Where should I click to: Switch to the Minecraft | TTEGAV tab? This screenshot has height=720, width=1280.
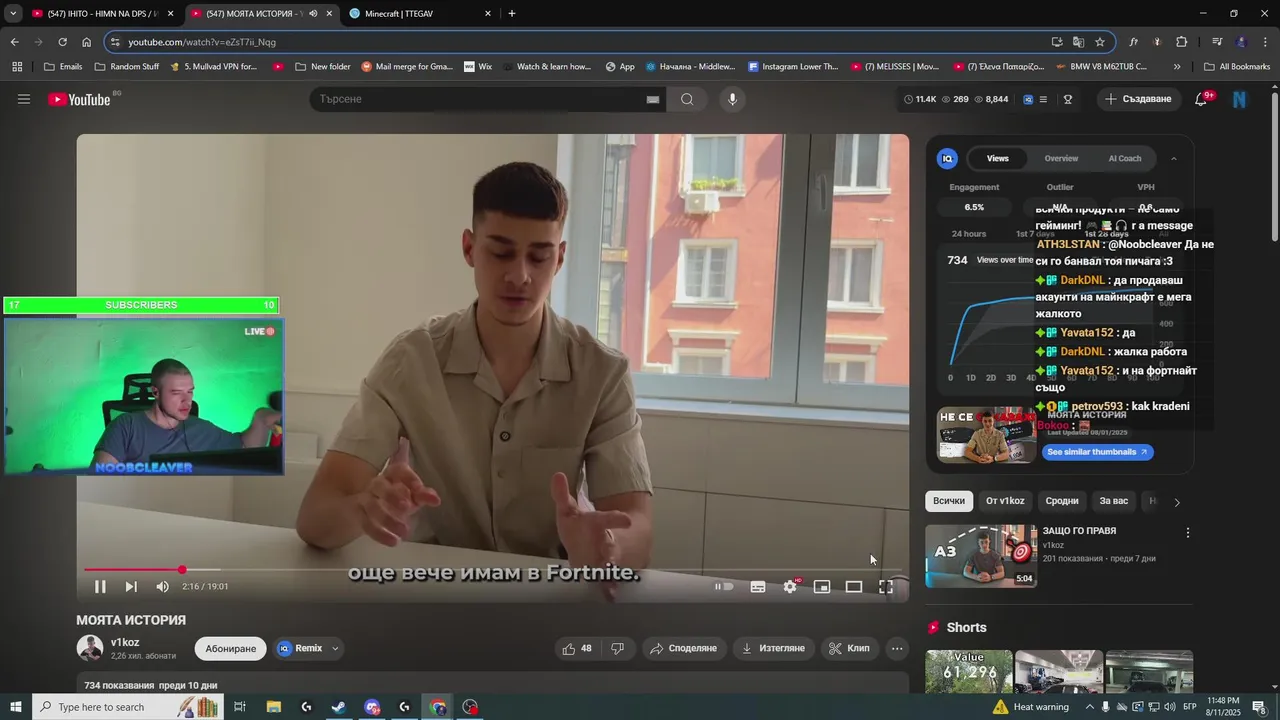coord(420,14)
